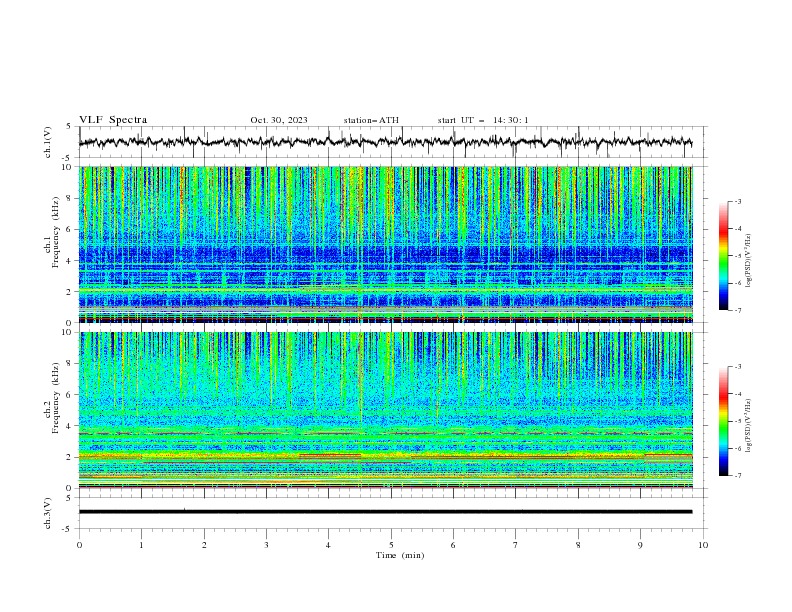Click the "4" kHz tick on ch.1 spectrogram

(70, 261)
